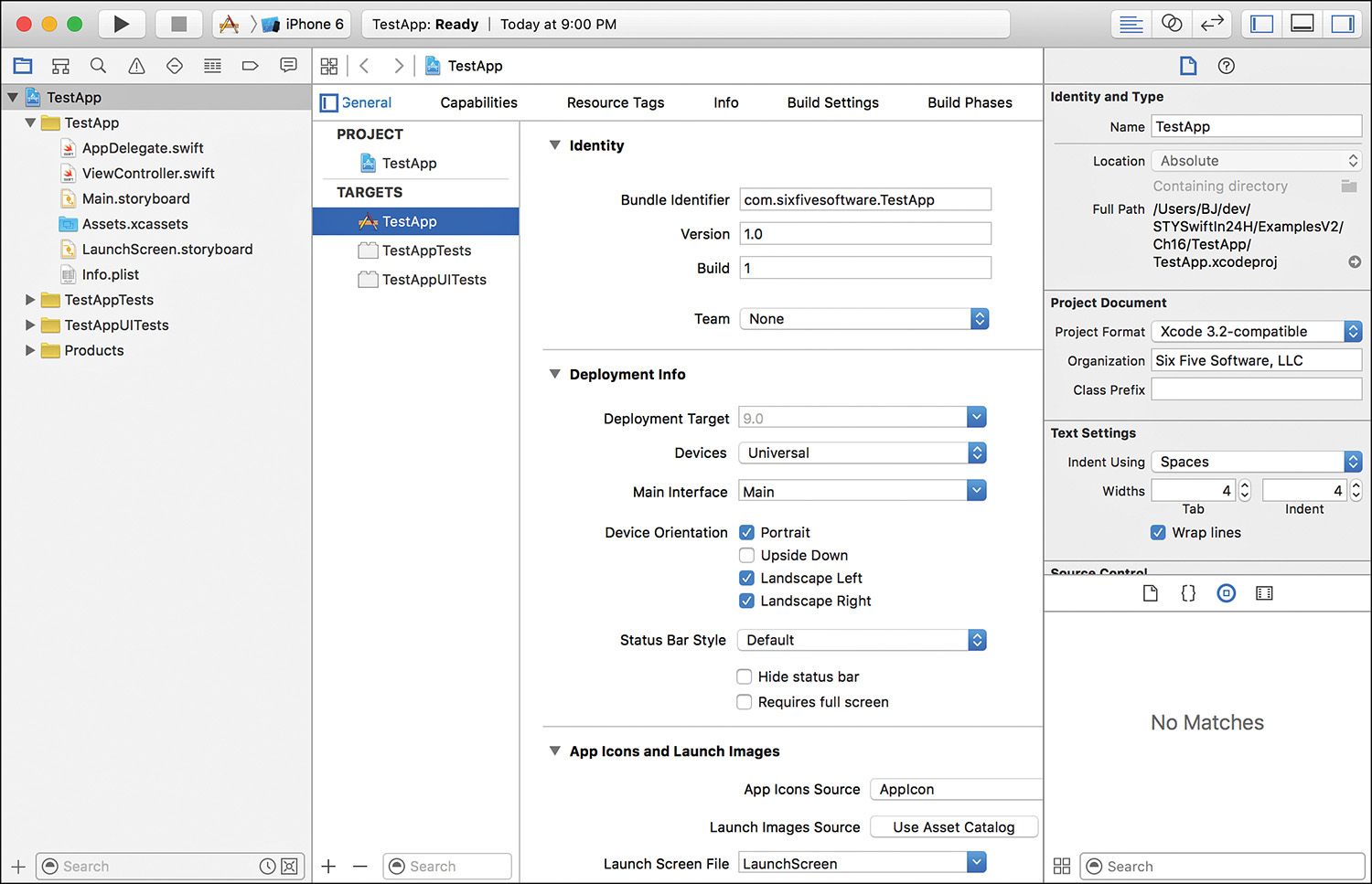Show the code snippet library
This screenshot has width=1372, height=884.
coord(1188,593)
